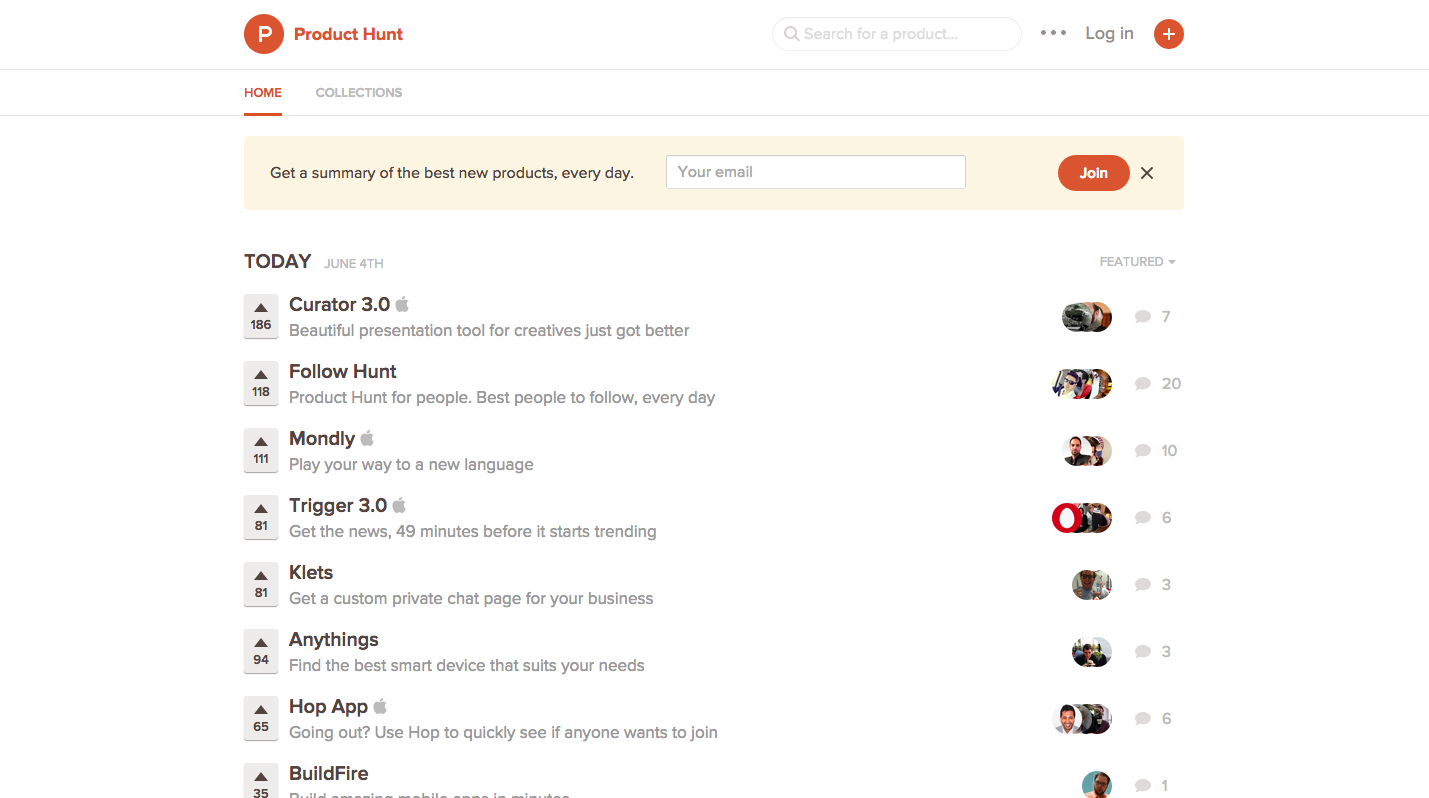Open the Mondly product title
Image resolution: width=1429 pixels, height=798 pixels.
tap(322, 439)
